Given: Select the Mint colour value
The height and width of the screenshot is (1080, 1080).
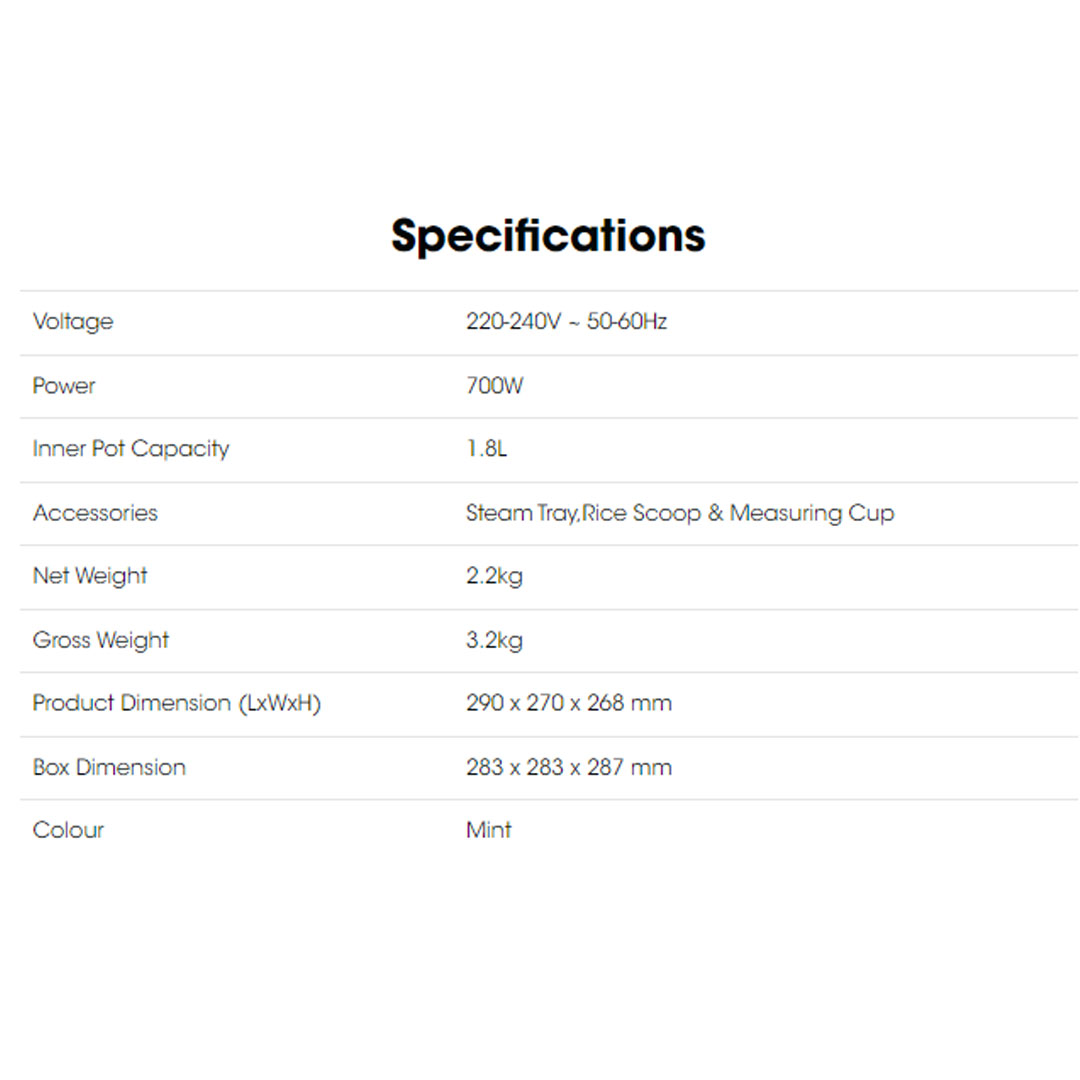Looking at the screenshot, I should [x=489, y=830].
